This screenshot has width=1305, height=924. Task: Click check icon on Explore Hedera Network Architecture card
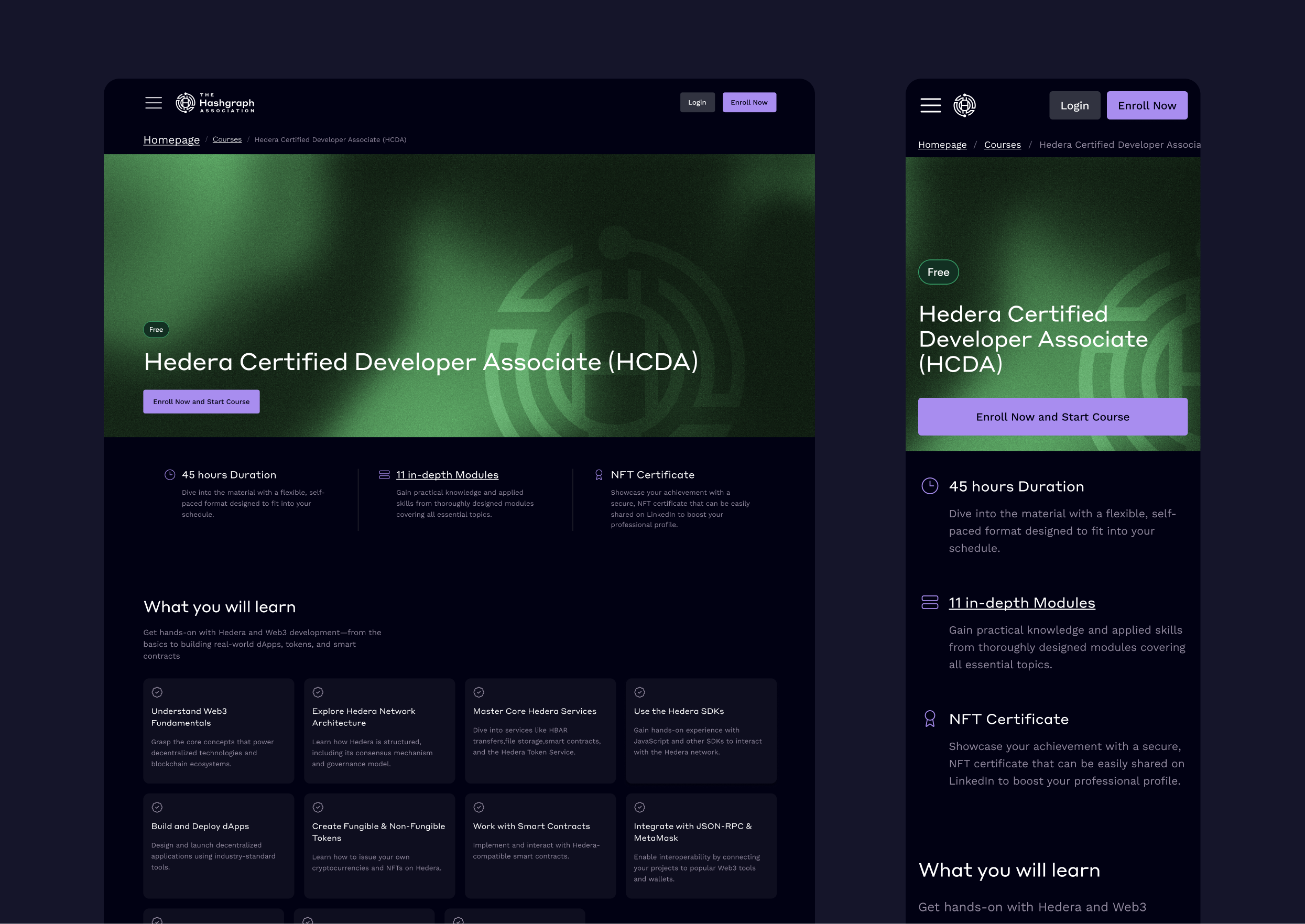pyautogui.click(x=318, y=692)
